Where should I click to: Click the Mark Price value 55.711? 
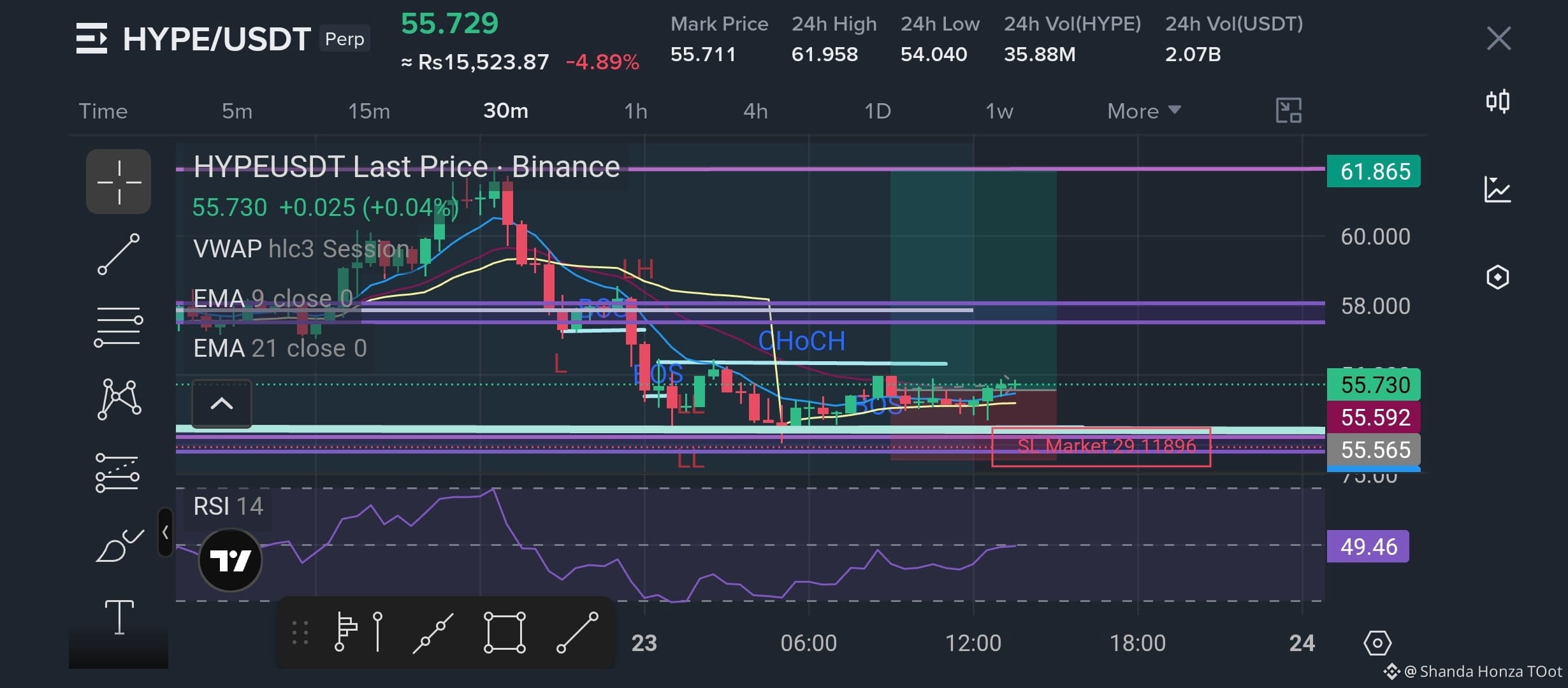pos(703,54)
